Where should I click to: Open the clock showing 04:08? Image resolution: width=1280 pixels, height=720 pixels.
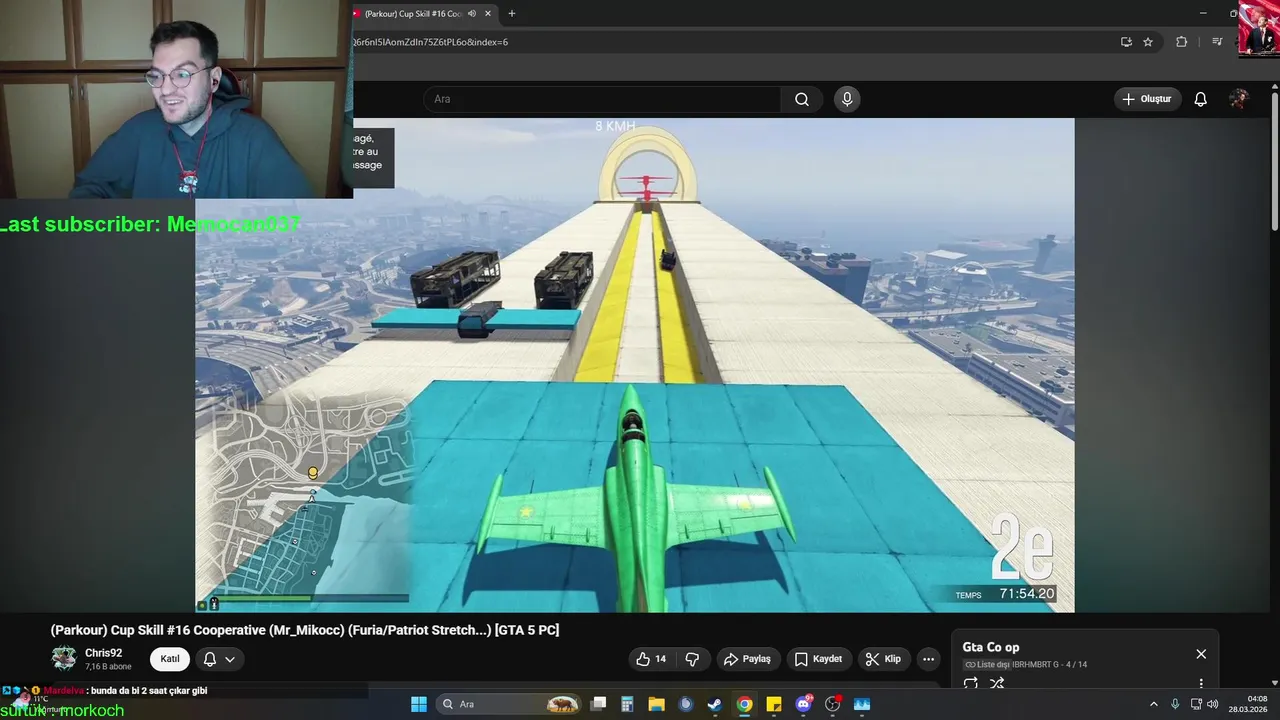1247,704
